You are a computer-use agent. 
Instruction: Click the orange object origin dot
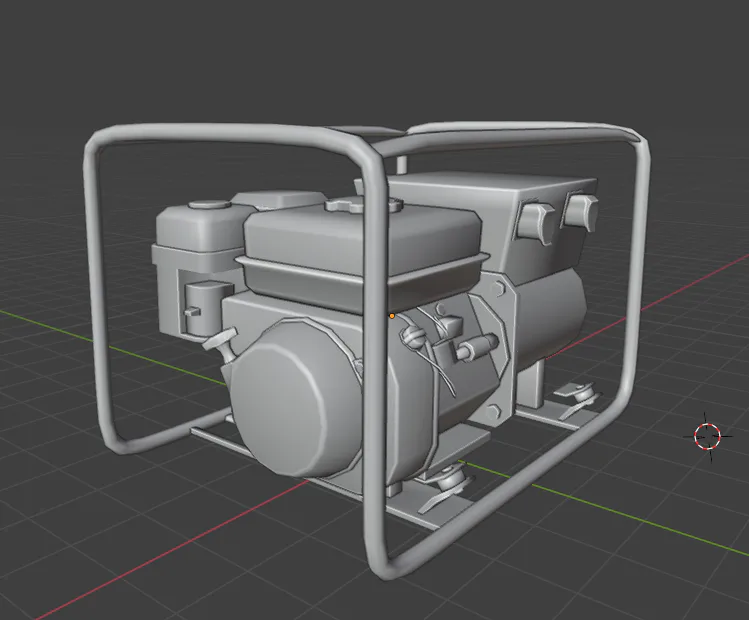[x=392, y=316]
